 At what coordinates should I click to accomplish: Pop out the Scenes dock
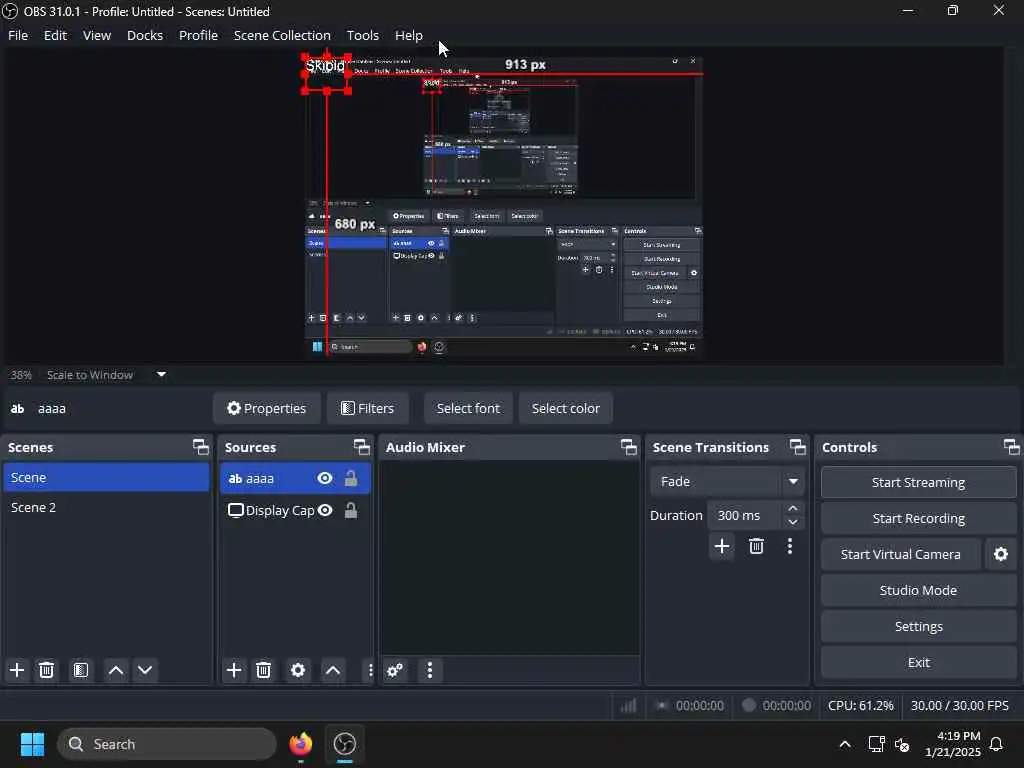[x=200, y=447]
